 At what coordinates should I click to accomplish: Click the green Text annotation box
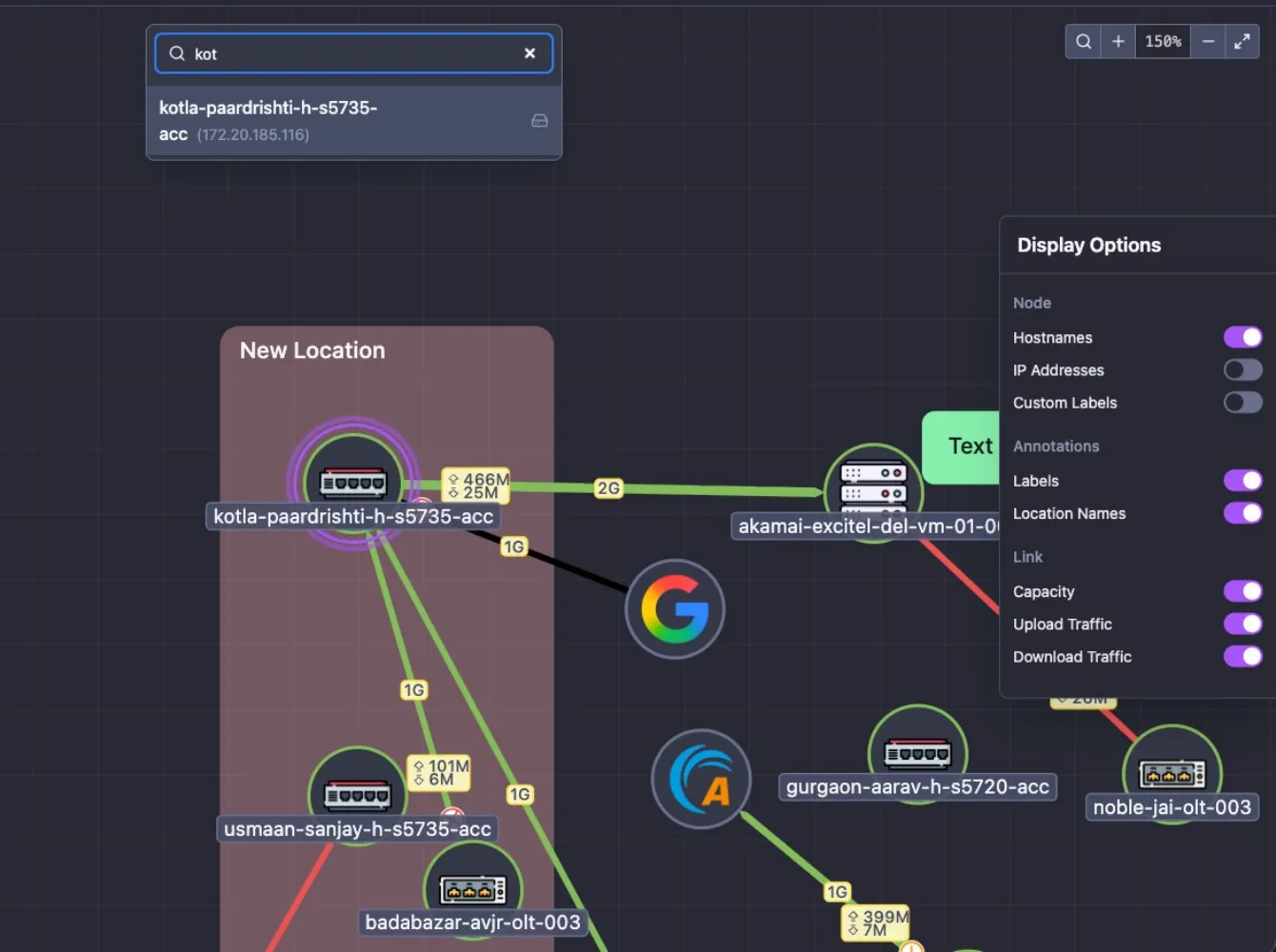[960, 446]
